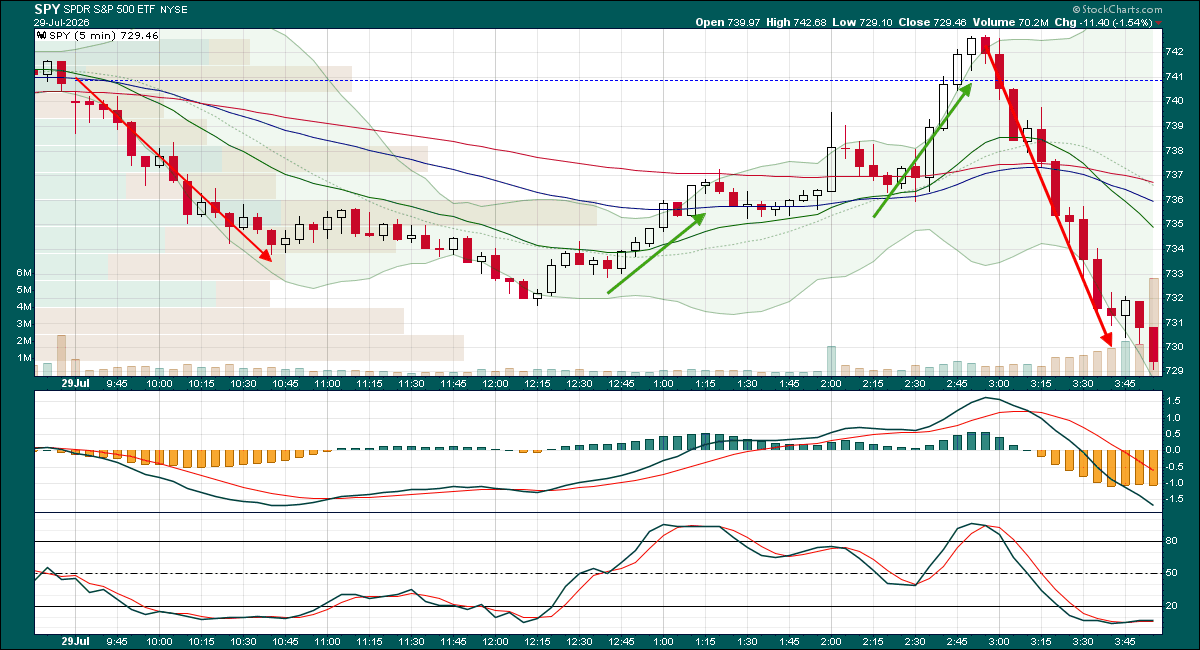Click 10:00 on the price panel time axis
1200x650 pixels.
click(x=160, y=384)
